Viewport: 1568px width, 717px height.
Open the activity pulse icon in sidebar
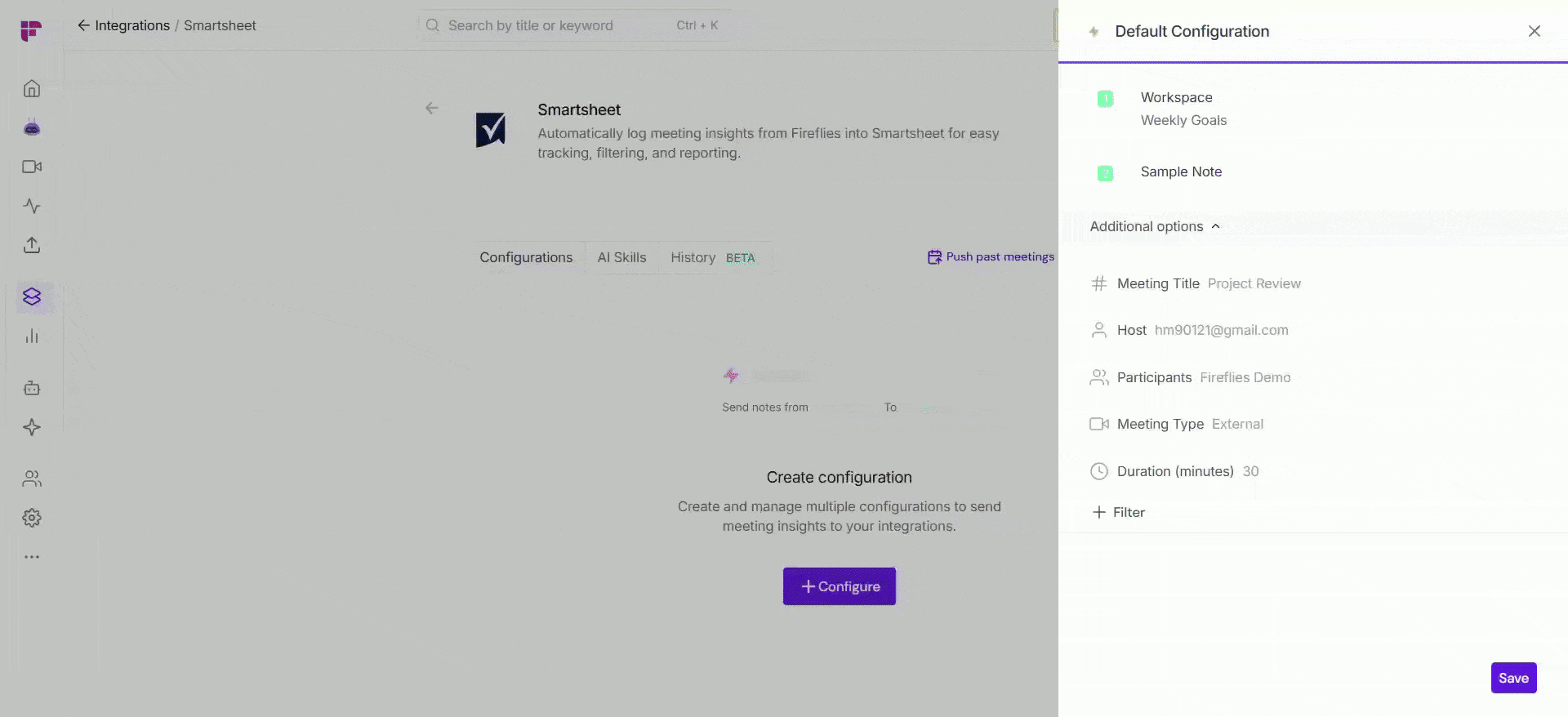point(32,206)
